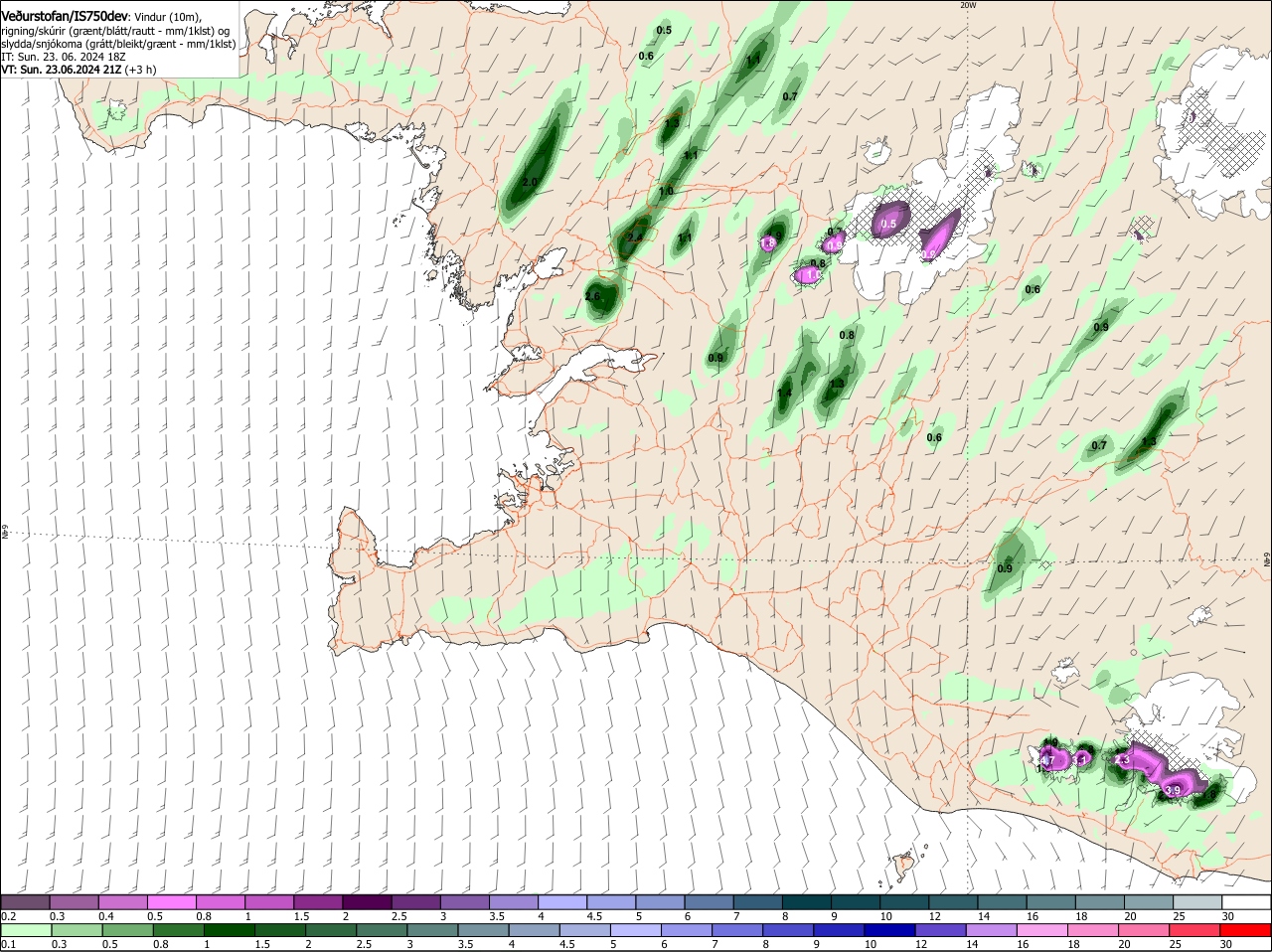Click the 2.6 precipitation value on the map
The image size is (1272, 952).
click(593, 296)
